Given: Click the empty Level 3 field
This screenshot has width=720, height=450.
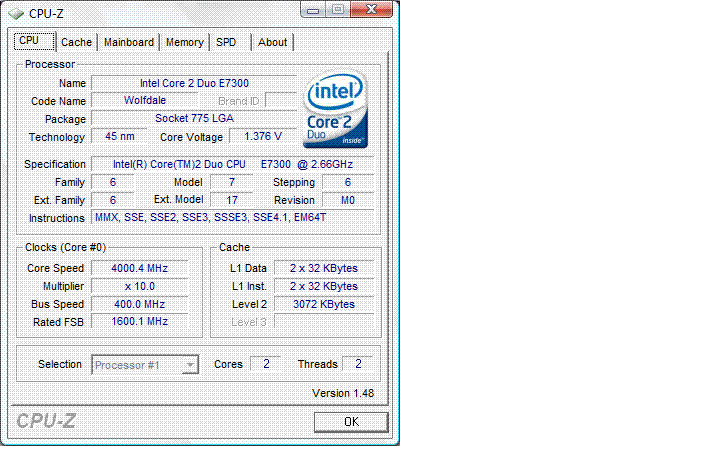Looking at the screenshot, I should pos(324,321).
